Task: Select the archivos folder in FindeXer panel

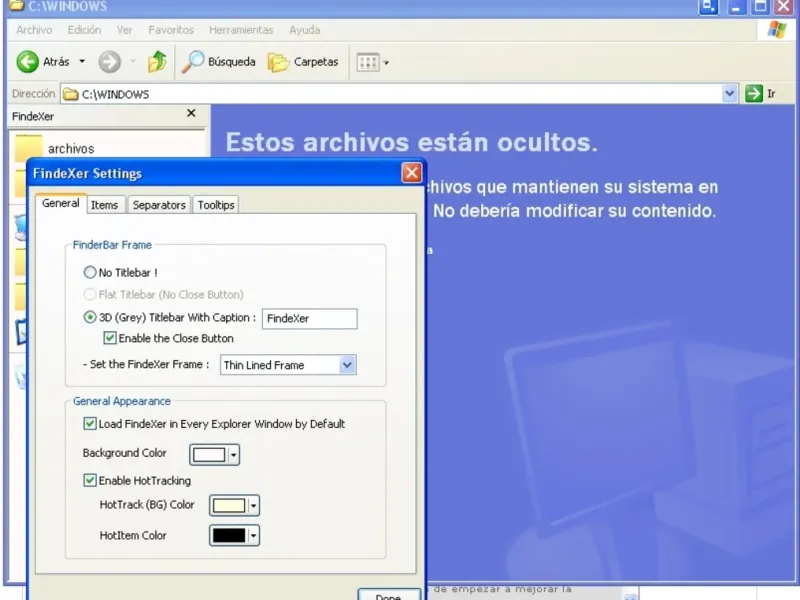Action: click(55, 148)
